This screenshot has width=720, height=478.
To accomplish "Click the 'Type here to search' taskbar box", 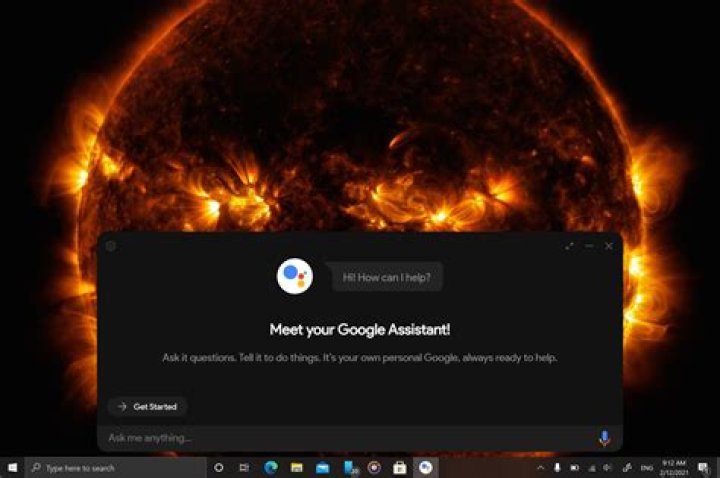I will point(116,468).
